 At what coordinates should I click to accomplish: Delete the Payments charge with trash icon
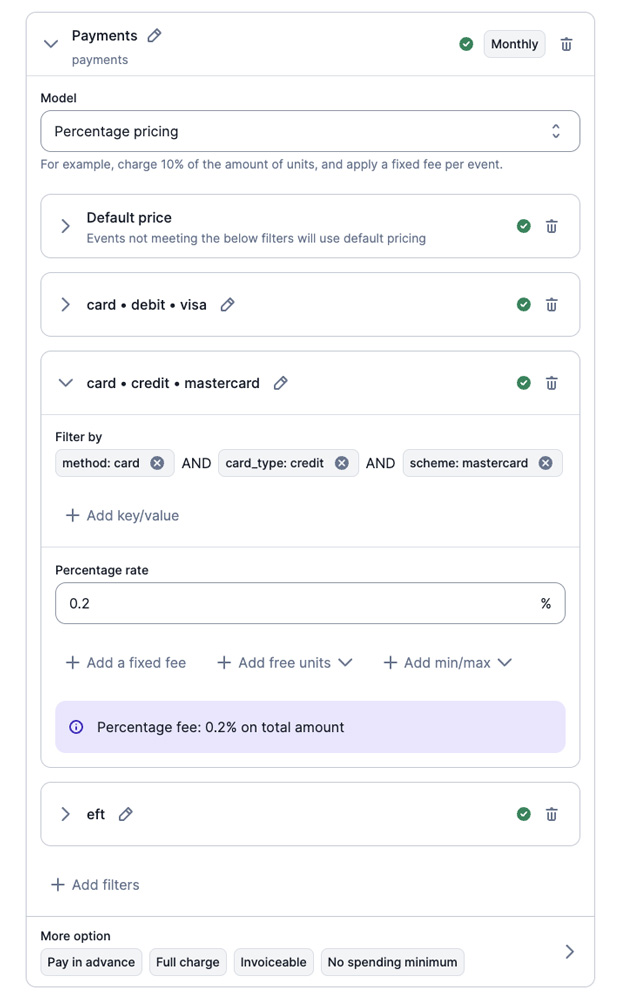(x=567, y=44)
